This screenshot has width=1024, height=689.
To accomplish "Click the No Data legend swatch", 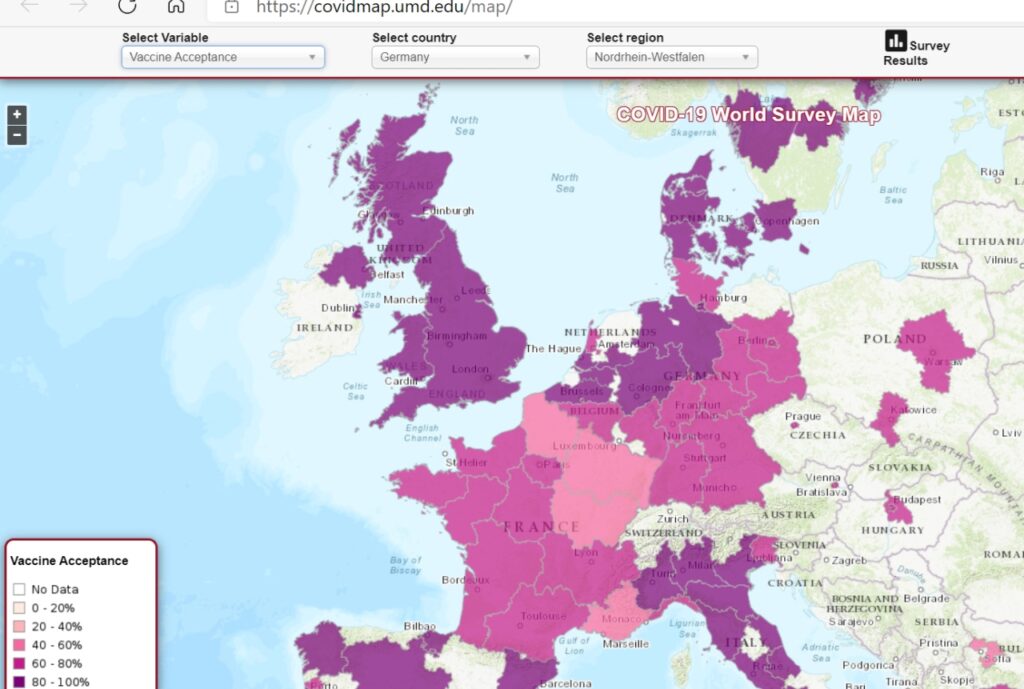I will coord(19,590).
